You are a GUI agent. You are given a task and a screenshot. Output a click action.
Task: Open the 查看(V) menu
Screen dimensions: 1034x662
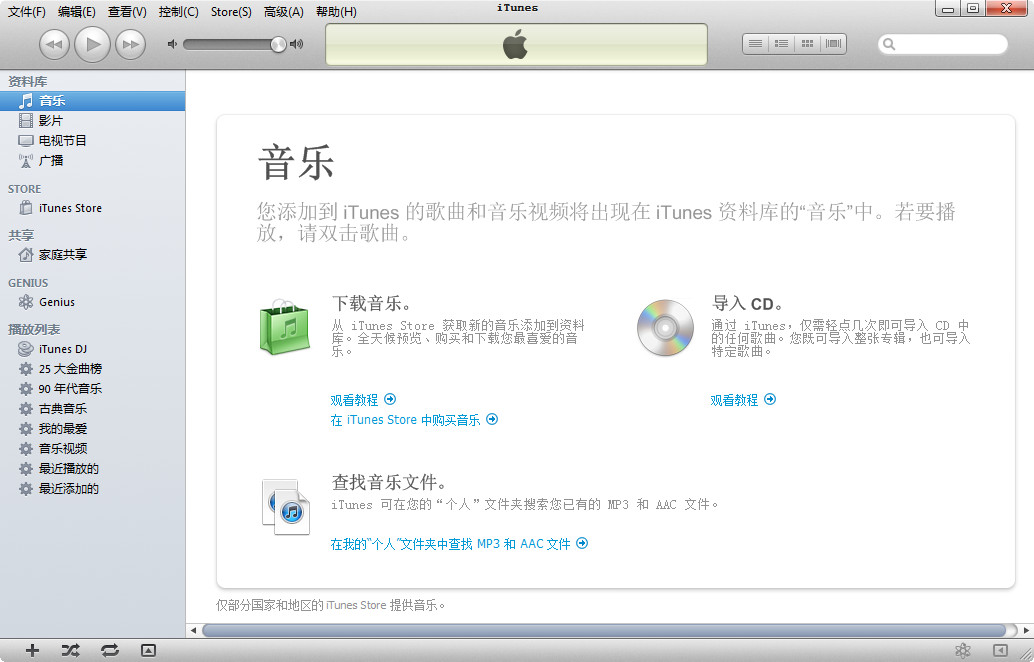pyautogui.click(x=127, y=12)
